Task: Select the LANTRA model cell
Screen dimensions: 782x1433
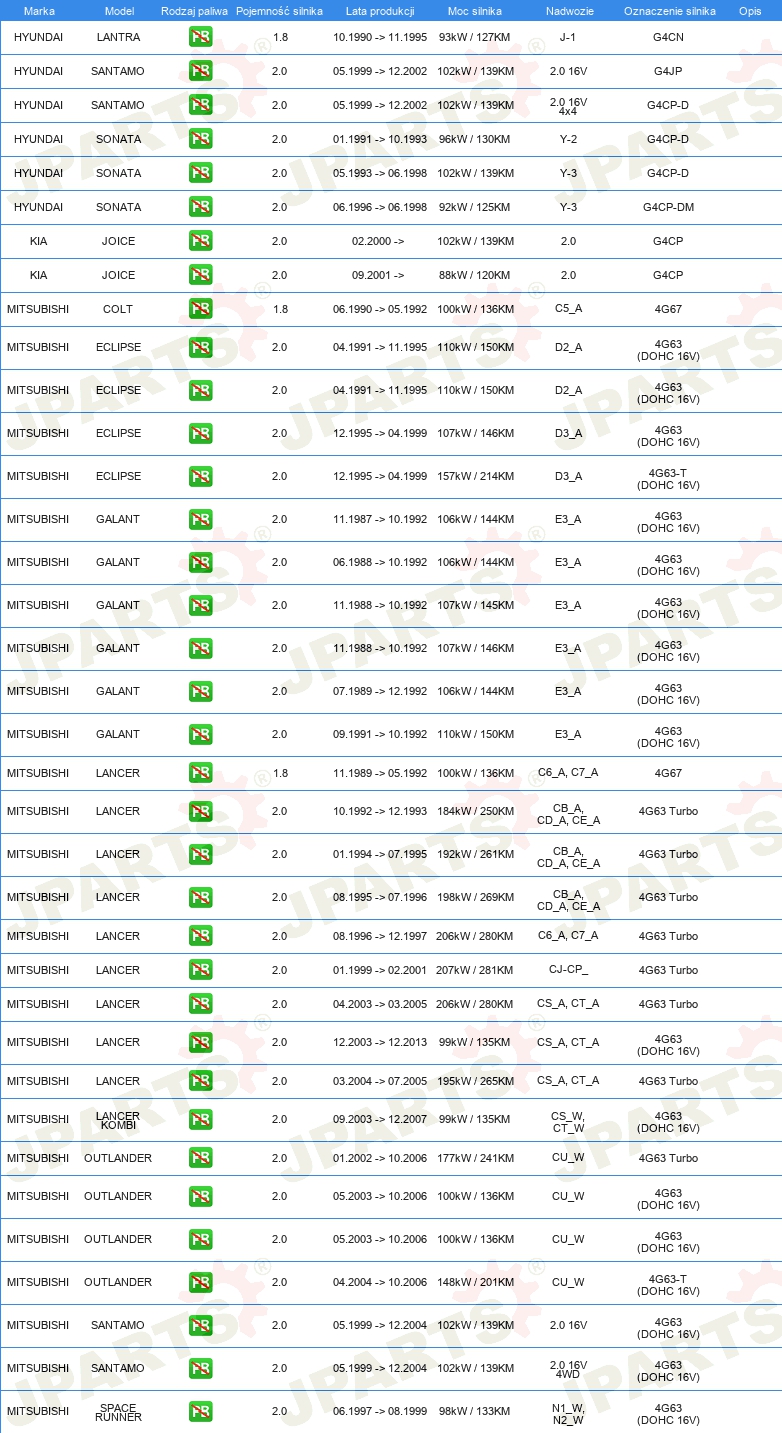Action: pyautogui.click(x=119, y=37)
